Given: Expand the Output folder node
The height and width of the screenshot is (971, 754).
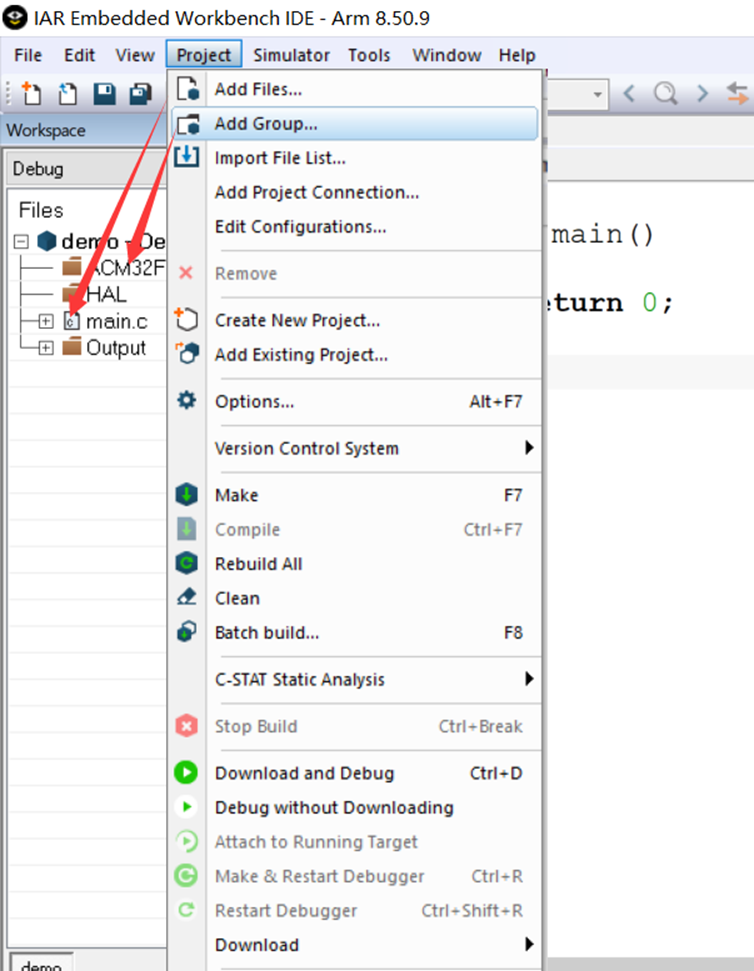Looking at the screenshot, I should point(45,348).
